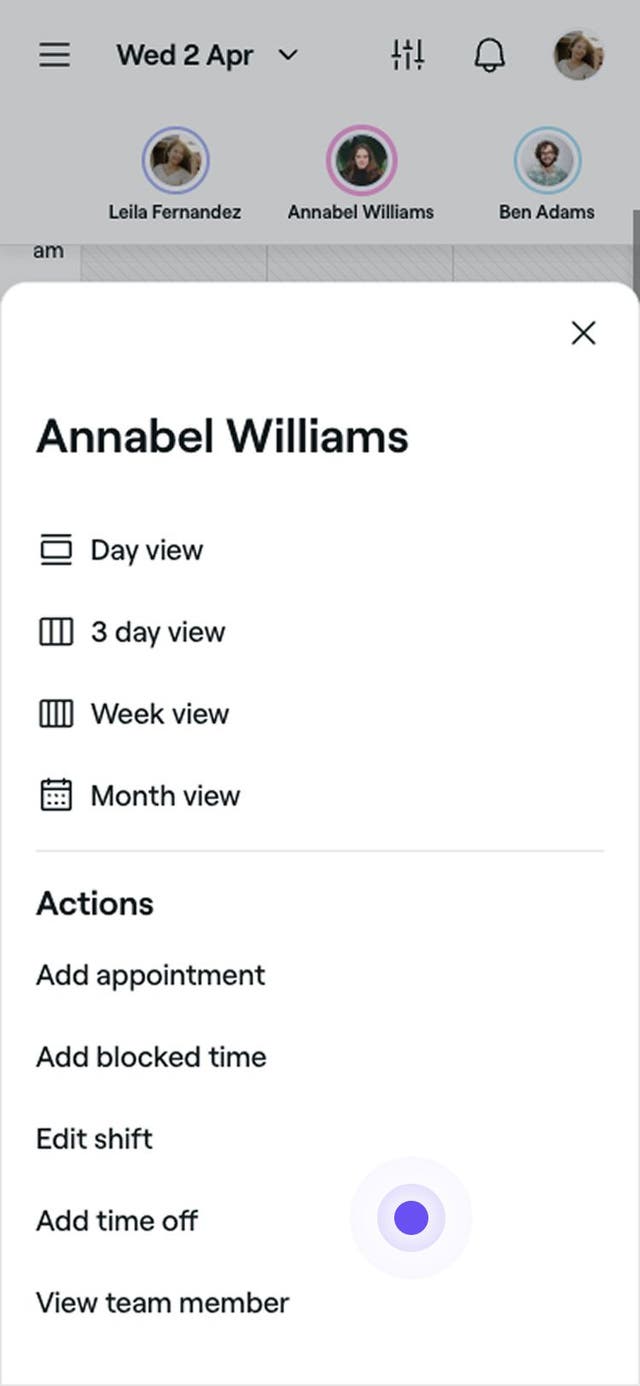Image resolution: width=640 pixels, height=1386 pixels.
Task: Choose Add appointment action
Action: [151, 975]
